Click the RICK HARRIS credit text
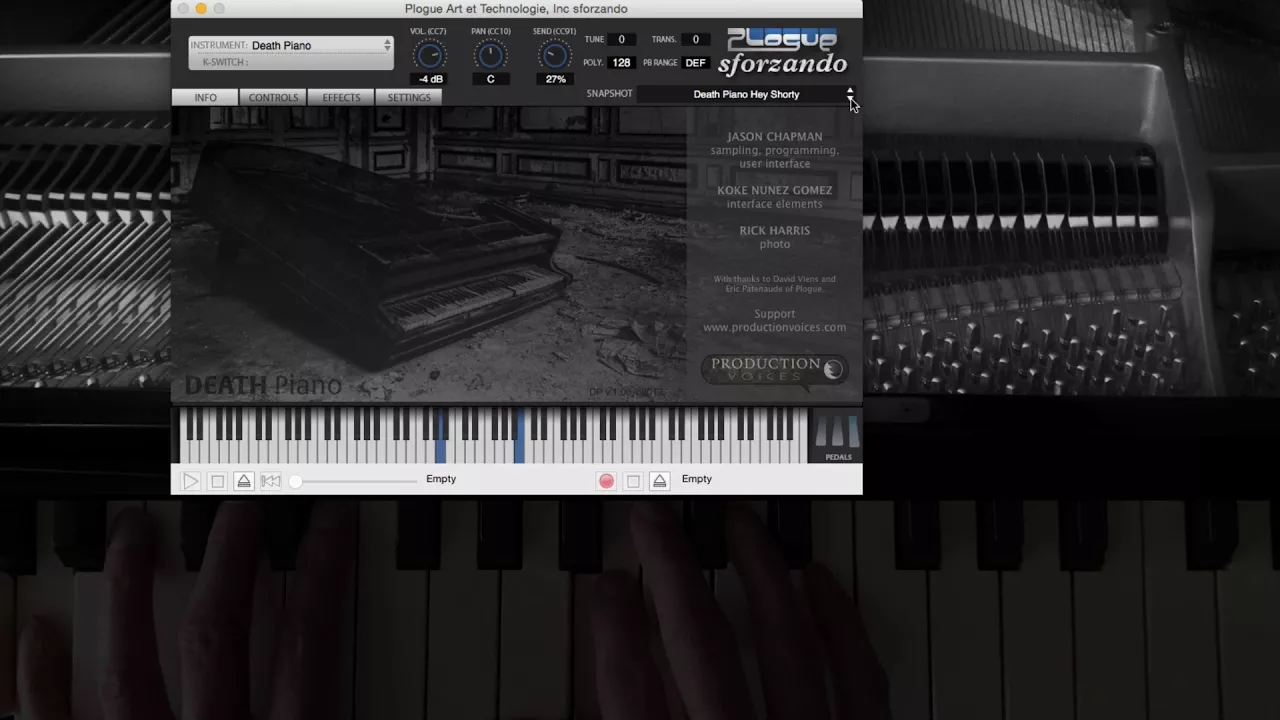 (775, 230)
